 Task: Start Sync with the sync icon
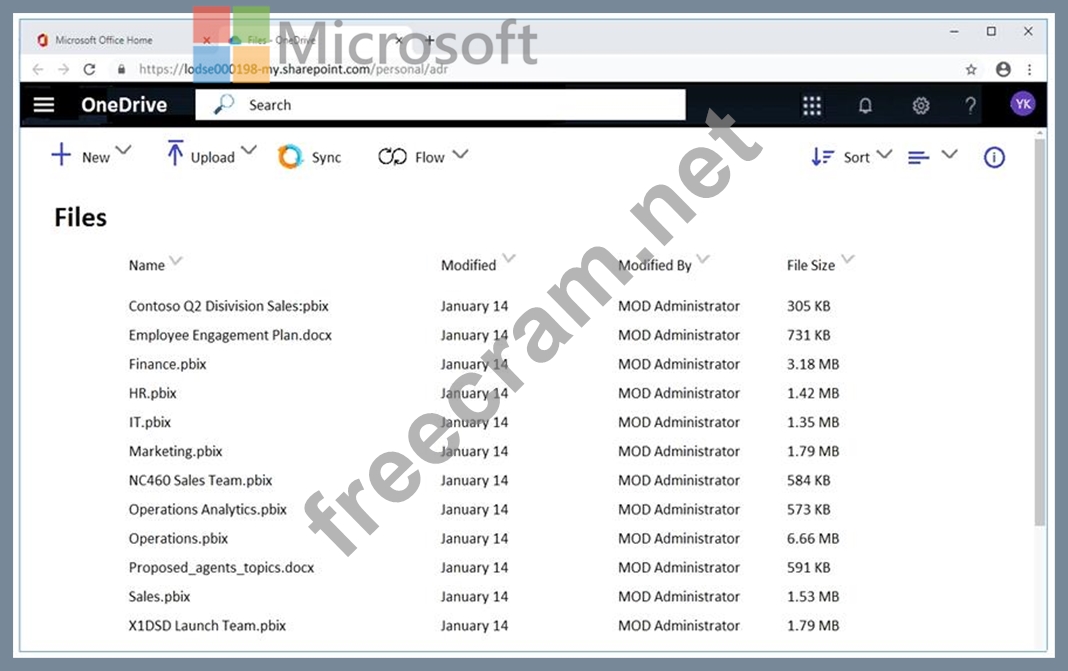click(x=290, y=157)
